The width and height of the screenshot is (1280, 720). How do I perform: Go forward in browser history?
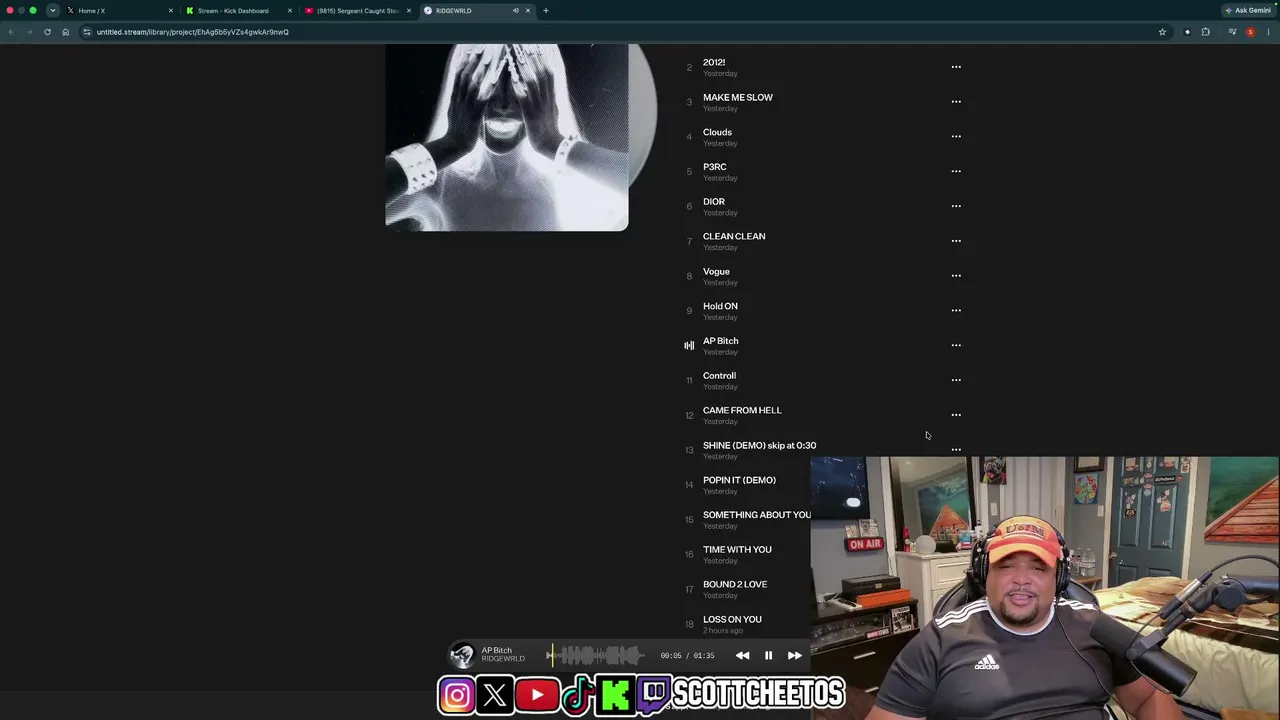(29, 32)
